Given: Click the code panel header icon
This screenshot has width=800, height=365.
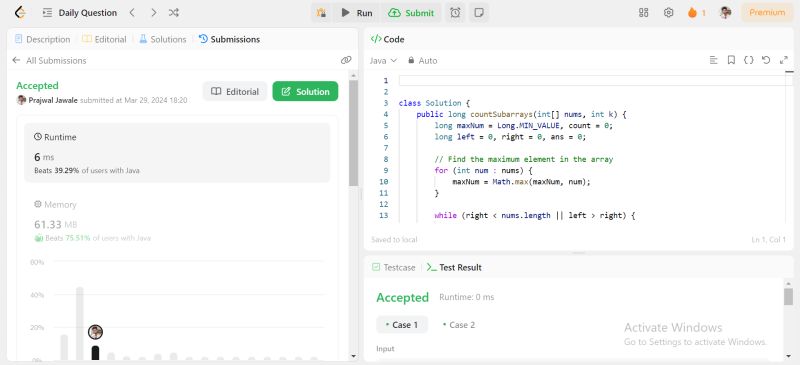Looking at the screenshot, I should 376,39.
